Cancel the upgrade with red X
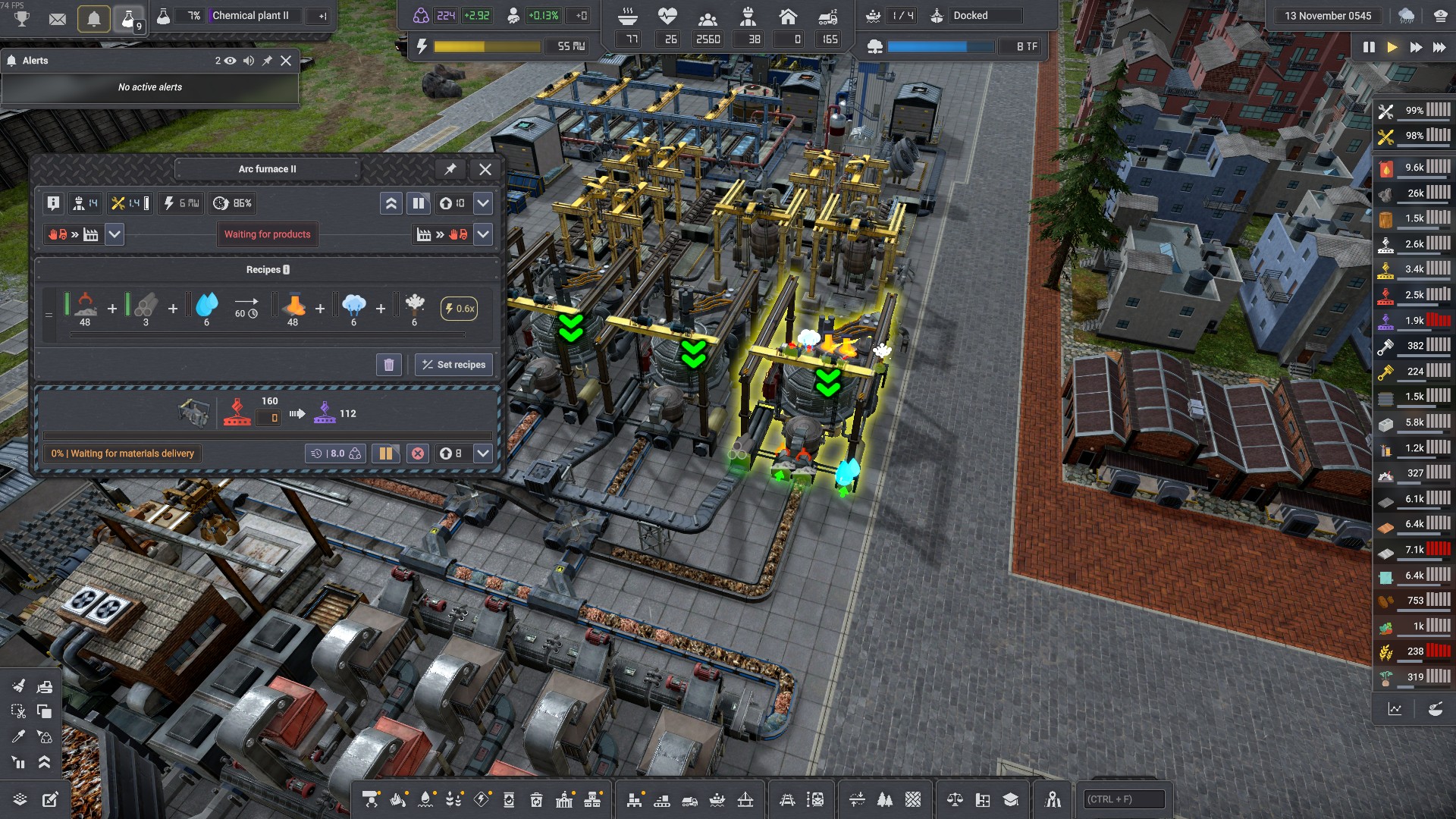This screenshot has width=1456, height=819. click(418, 453)
